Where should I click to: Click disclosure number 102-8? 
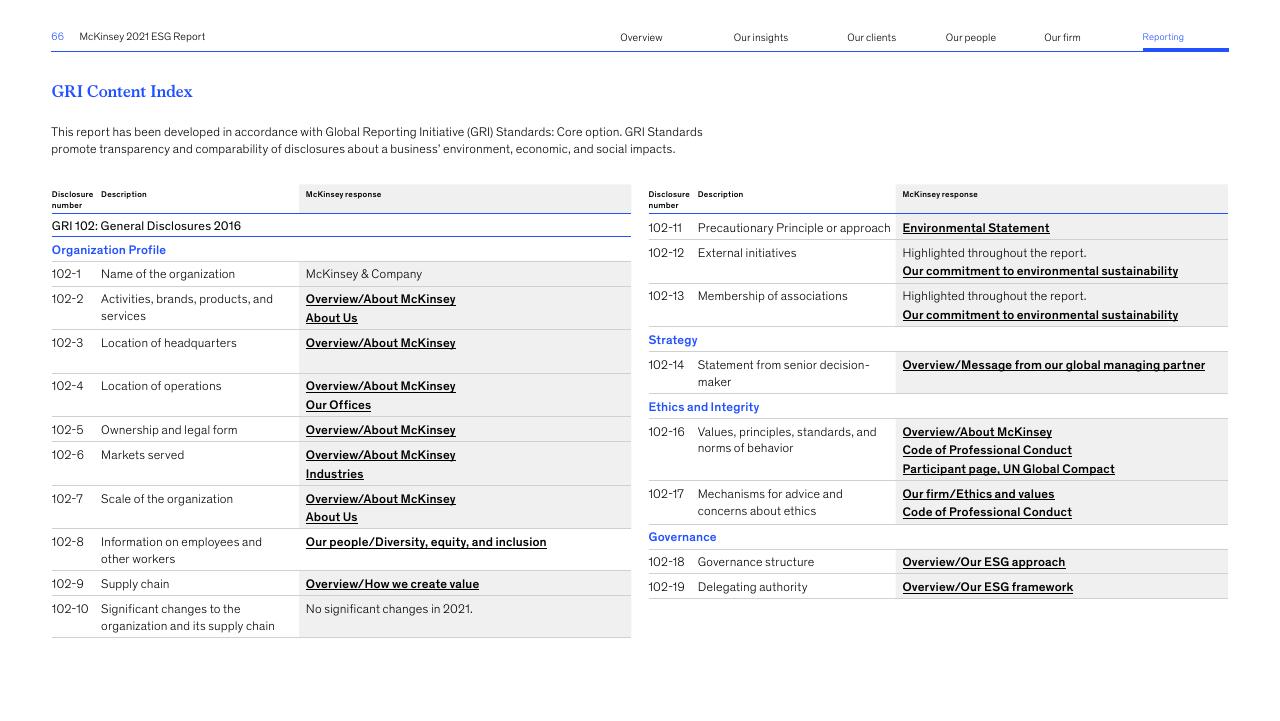click(68, 542)
